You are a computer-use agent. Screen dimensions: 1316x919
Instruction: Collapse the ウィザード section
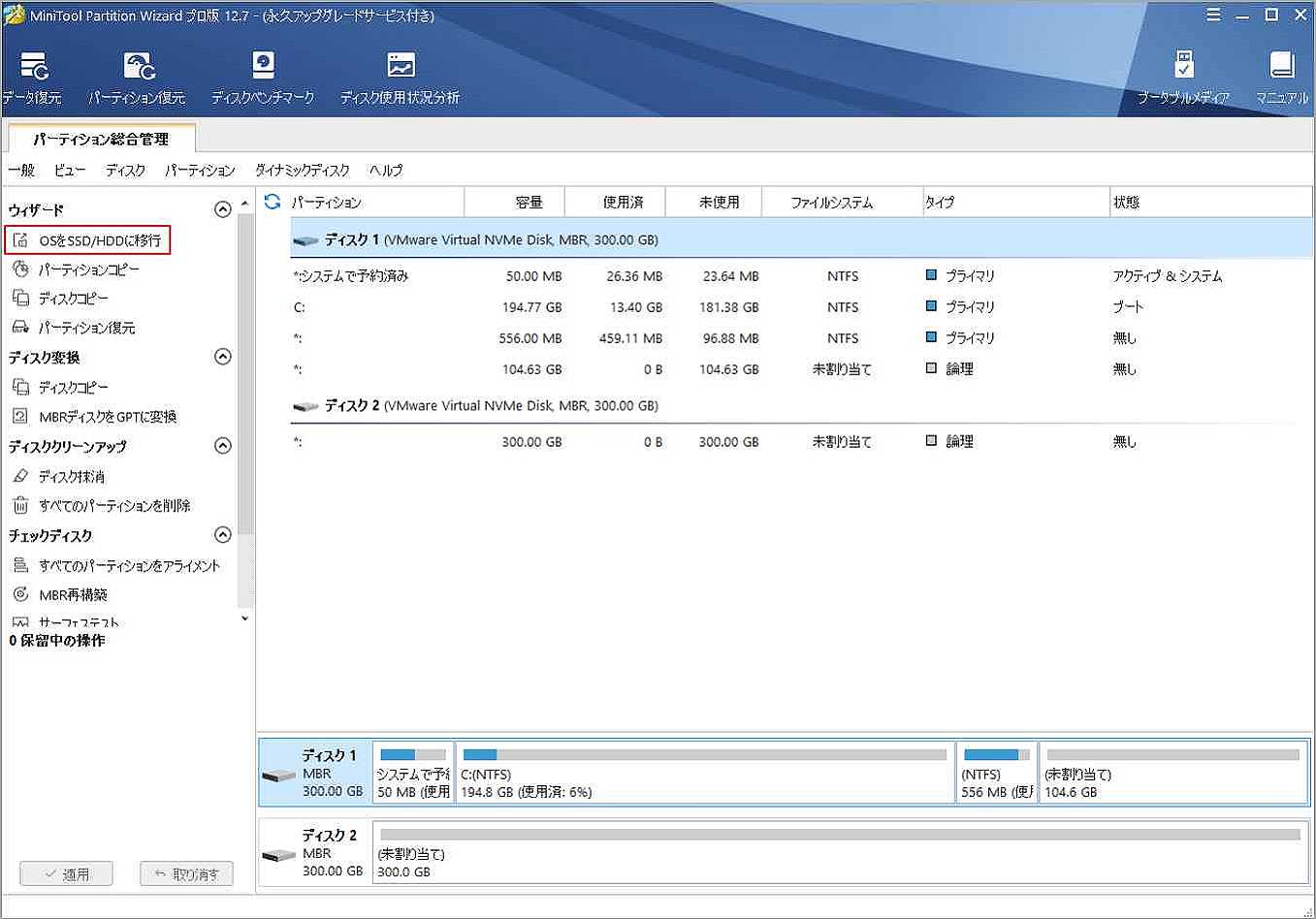[x=222, y=209]
